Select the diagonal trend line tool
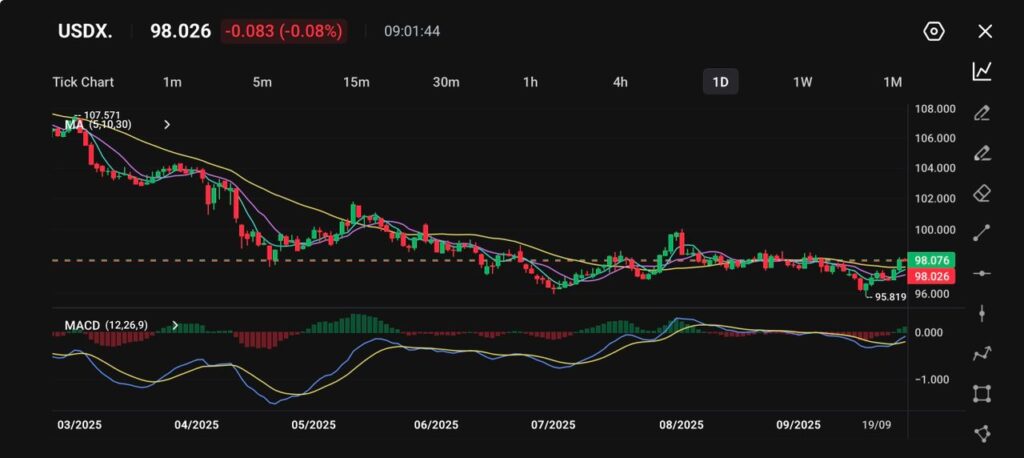1024x458 pixels. coord(982,232)
